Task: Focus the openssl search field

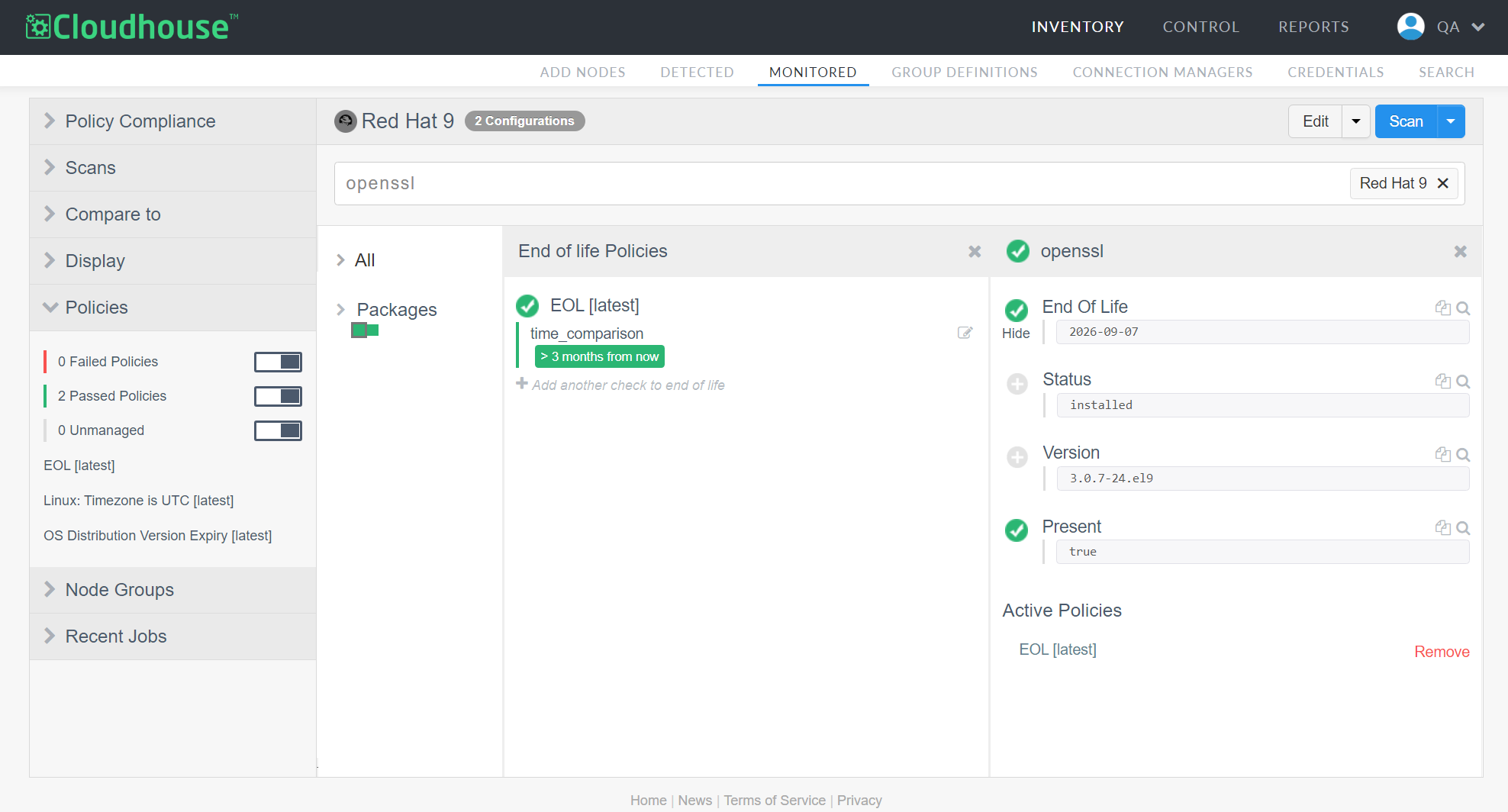Action: tap(839, 183)
